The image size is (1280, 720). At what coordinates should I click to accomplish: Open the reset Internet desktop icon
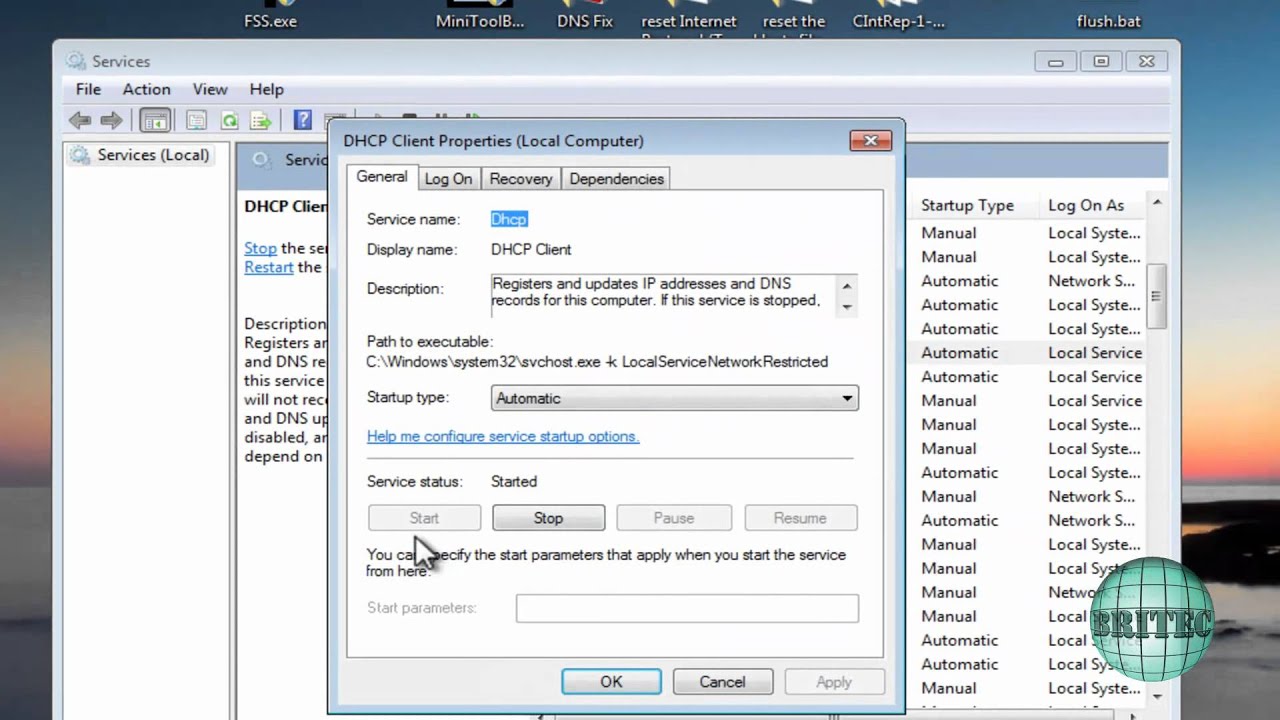coord(688,21)
